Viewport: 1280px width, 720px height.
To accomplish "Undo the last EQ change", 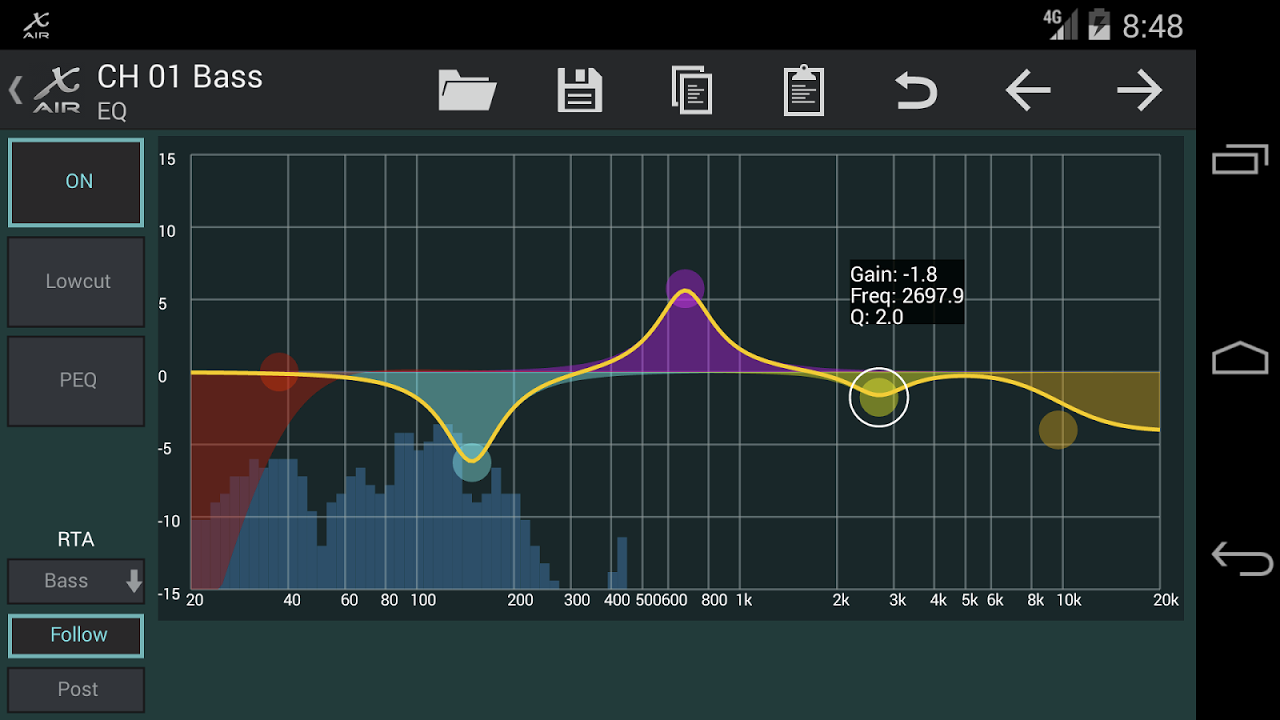I will tap(916, 89).
